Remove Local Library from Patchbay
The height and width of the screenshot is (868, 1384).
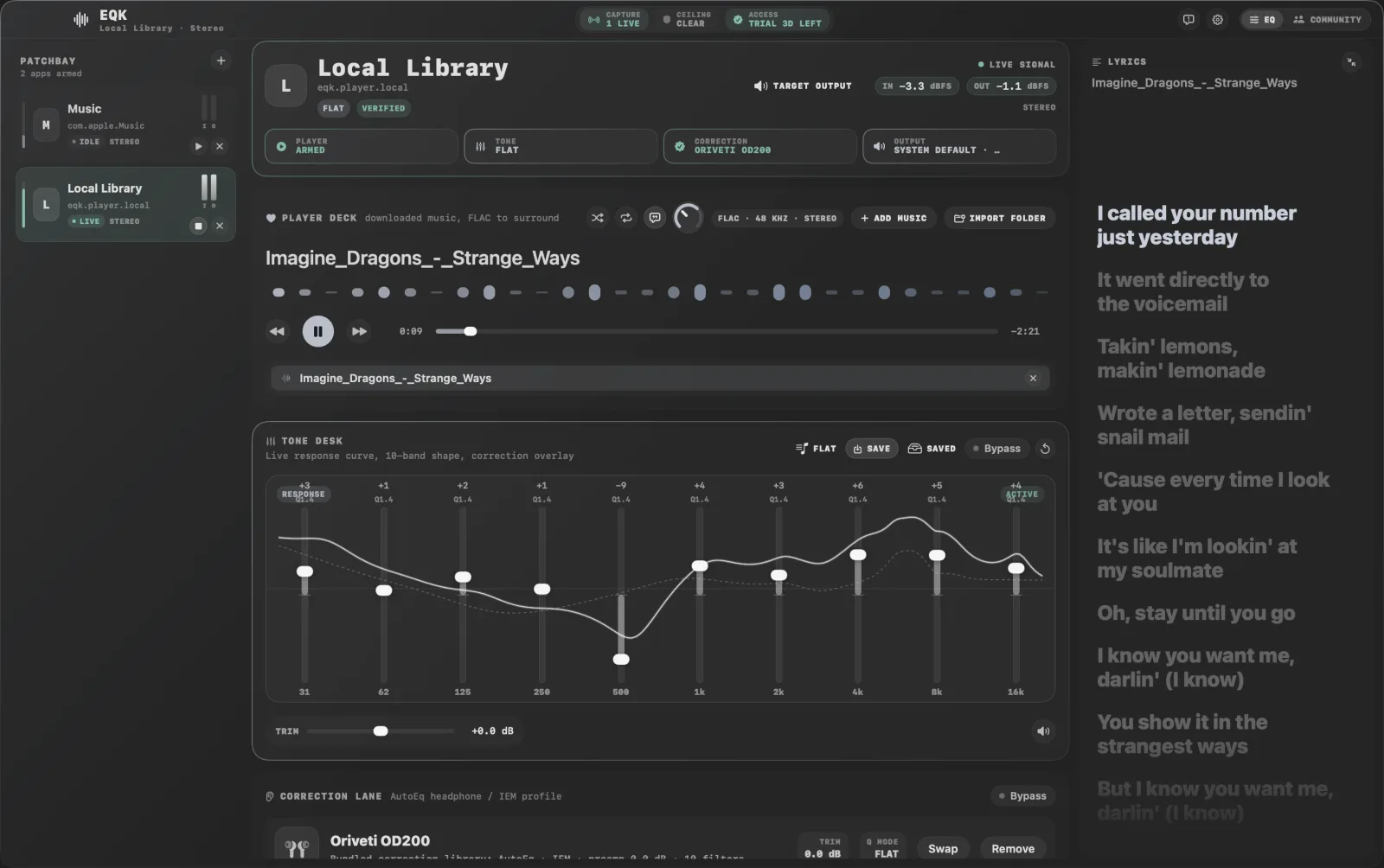click(220, 226)
